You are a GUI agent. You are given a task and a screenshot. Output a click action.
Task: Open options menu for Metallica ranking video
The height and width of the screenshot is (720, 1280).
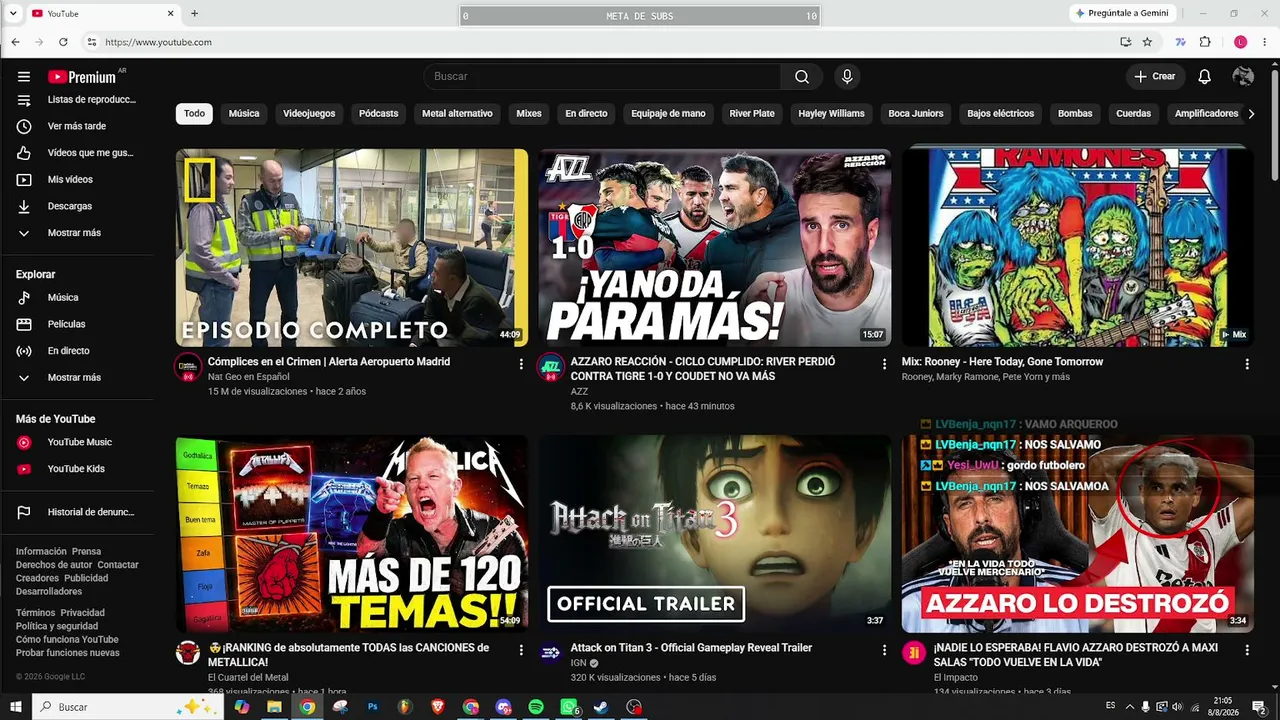point(521,650)
